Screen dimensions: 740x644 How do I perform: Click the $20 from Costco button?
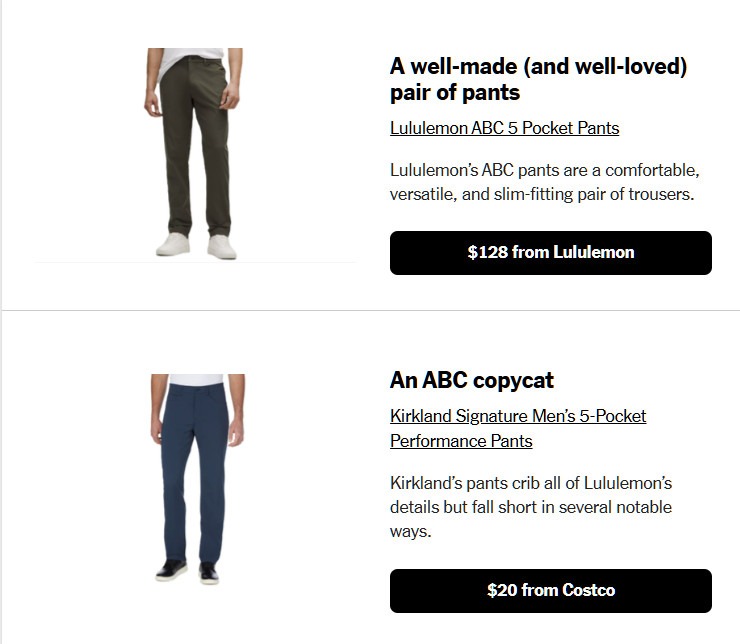click(x=551, y=591)
